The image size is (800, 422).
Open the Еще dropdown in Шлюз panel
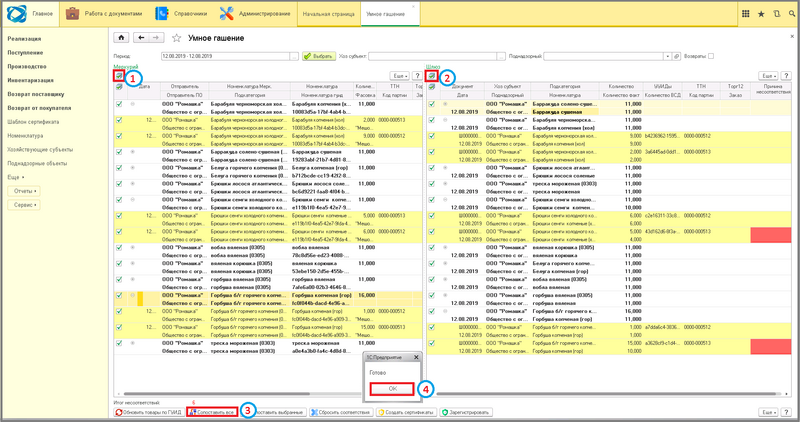point(768,76)
